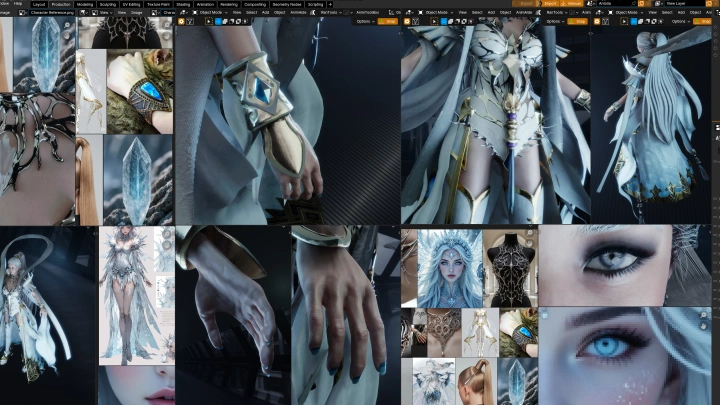Open the image browse dropdown before Character Reference.png
Screen dimensions: 720x405
22,13
